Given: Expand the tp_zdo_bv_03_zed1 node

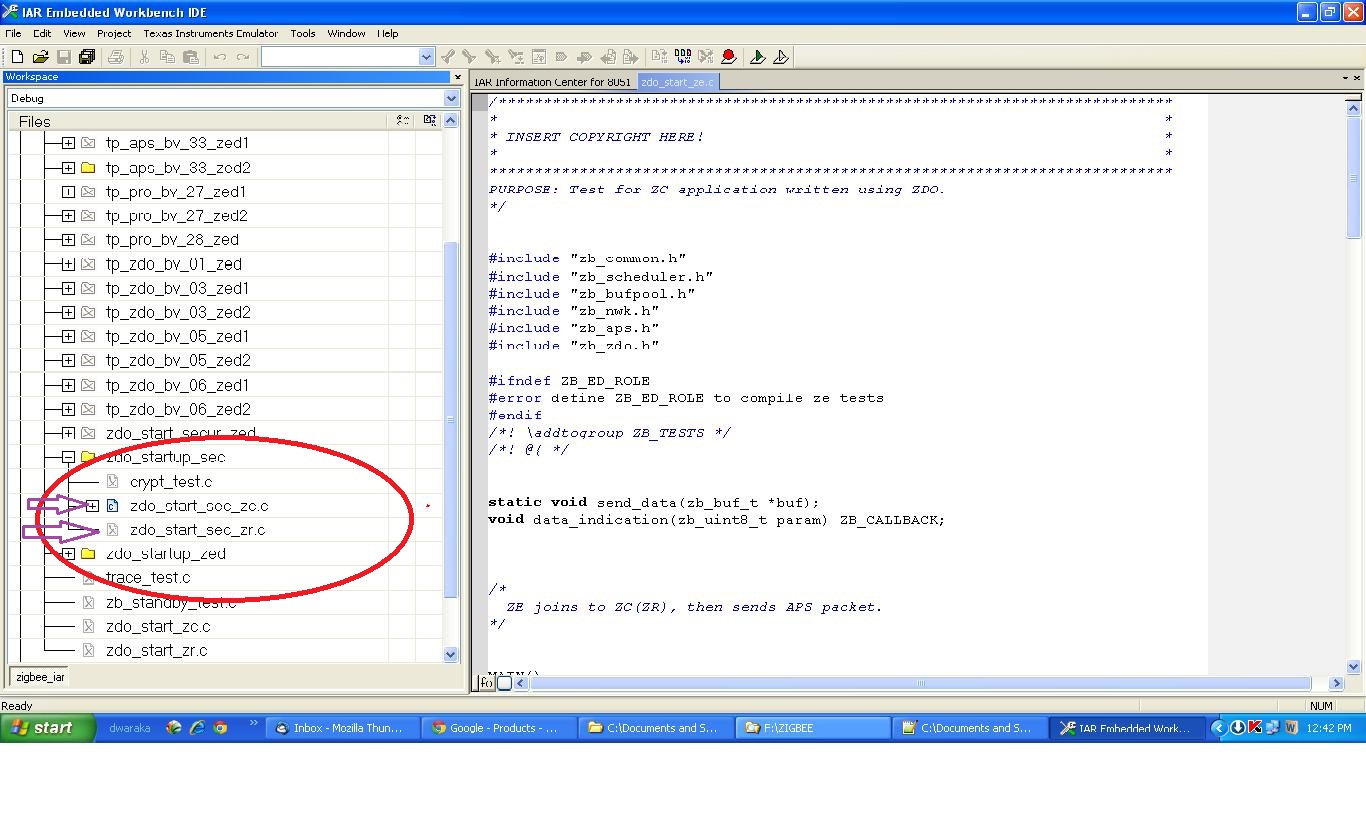Looking at the screenshot, I should (x=68, y=288).
